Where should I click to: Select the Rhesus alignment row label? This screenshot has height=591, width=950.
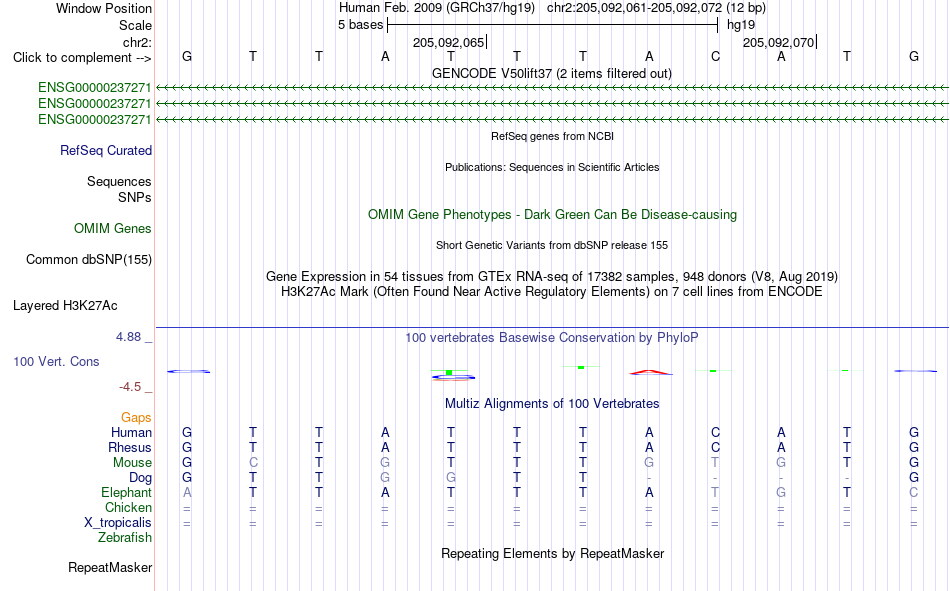point(130,447)
